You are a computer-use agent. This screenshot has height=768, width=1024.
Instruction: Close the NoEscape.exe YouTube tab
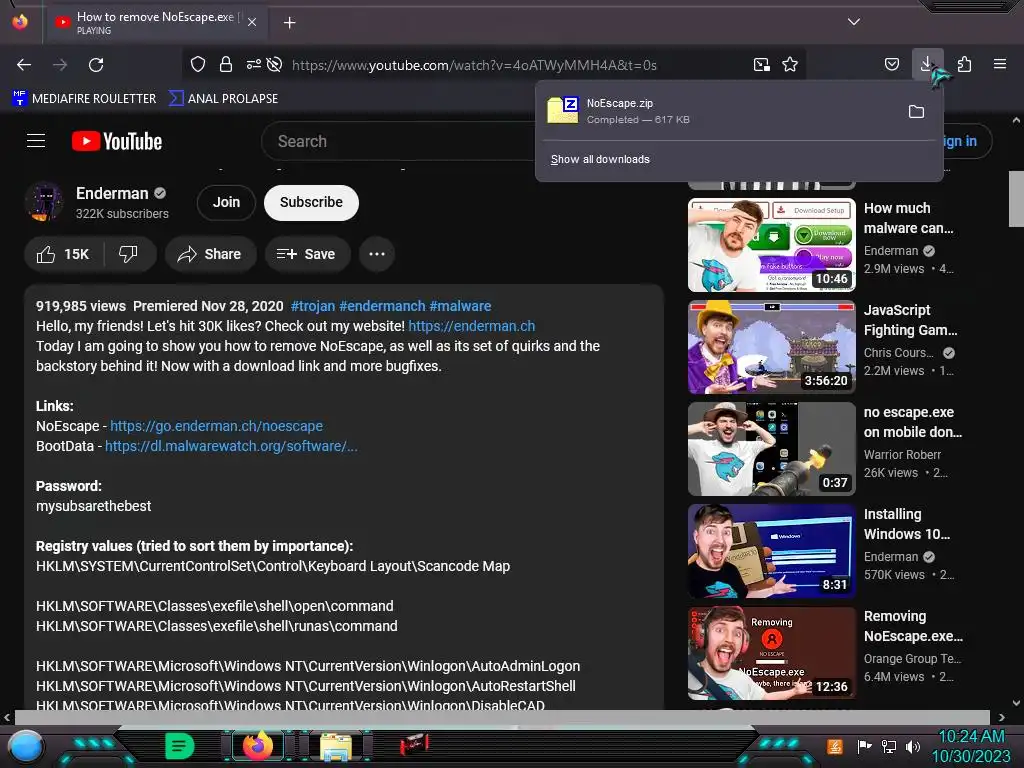click(252, 22)
